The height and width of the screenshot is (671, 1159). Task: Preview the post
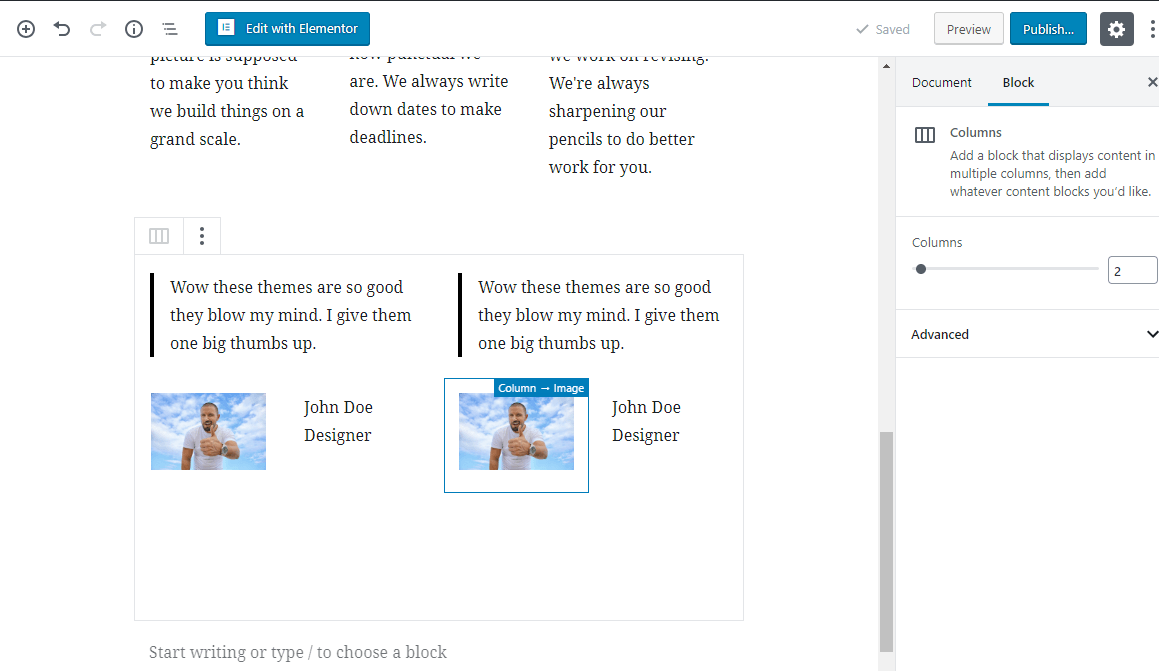click(967, 28)
